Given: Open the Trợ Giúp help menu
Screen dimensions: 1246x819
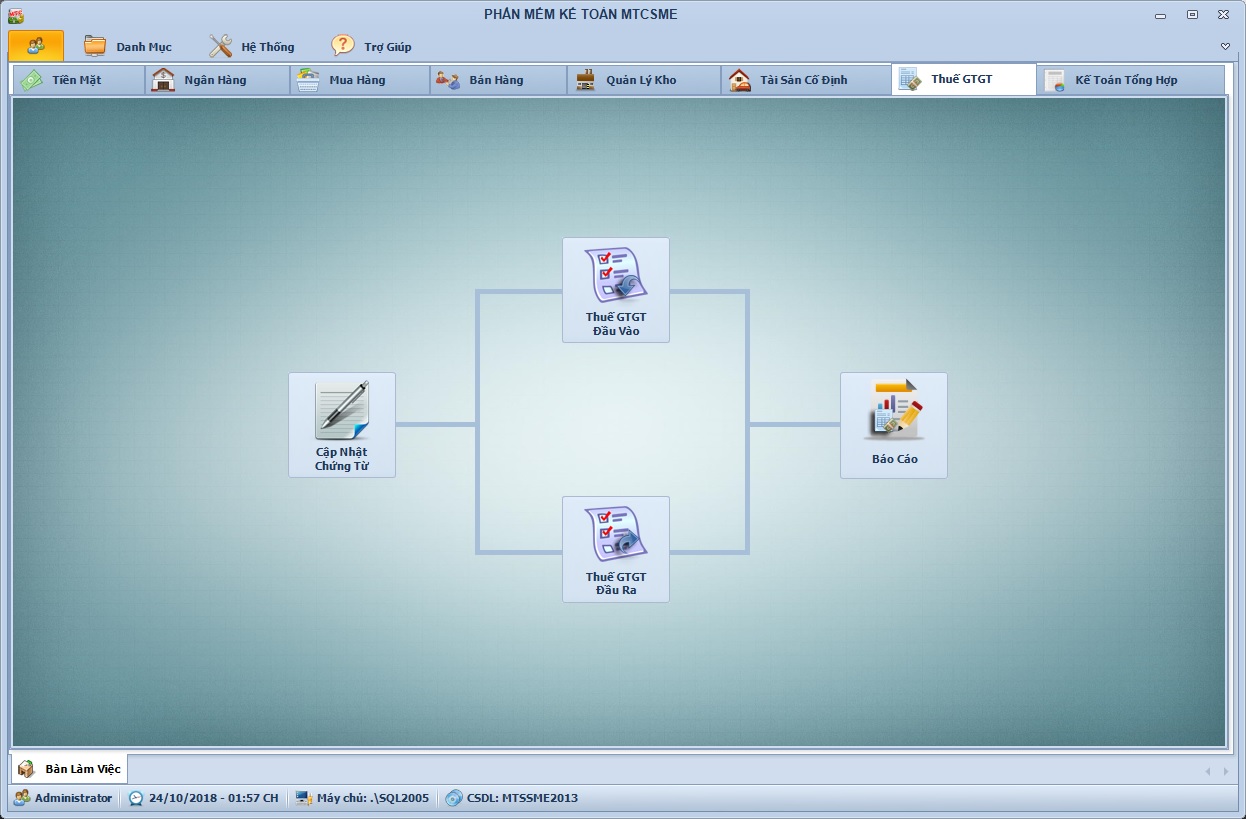Looking at the screenshot, I should click(x=387, y=47).
